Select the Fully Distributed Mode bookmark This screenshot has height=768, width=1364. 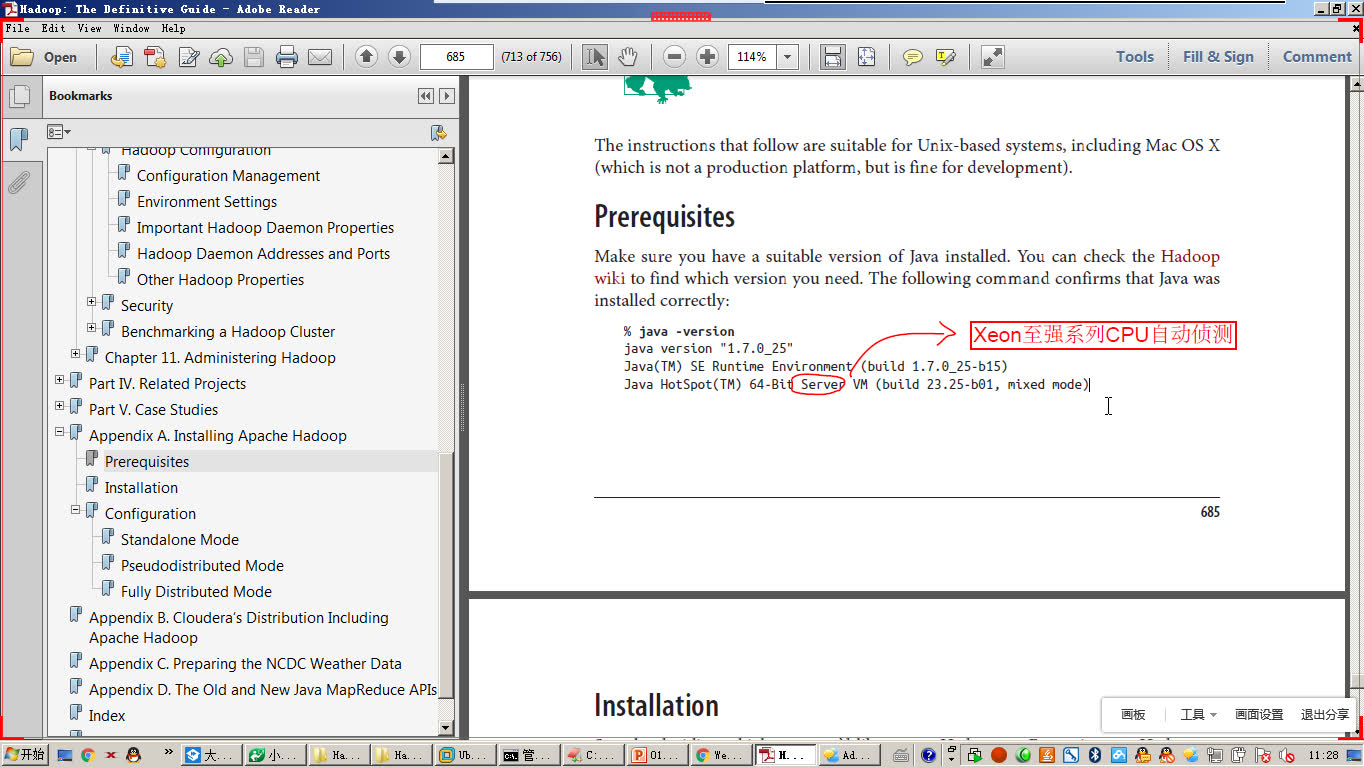coord(196,592)
